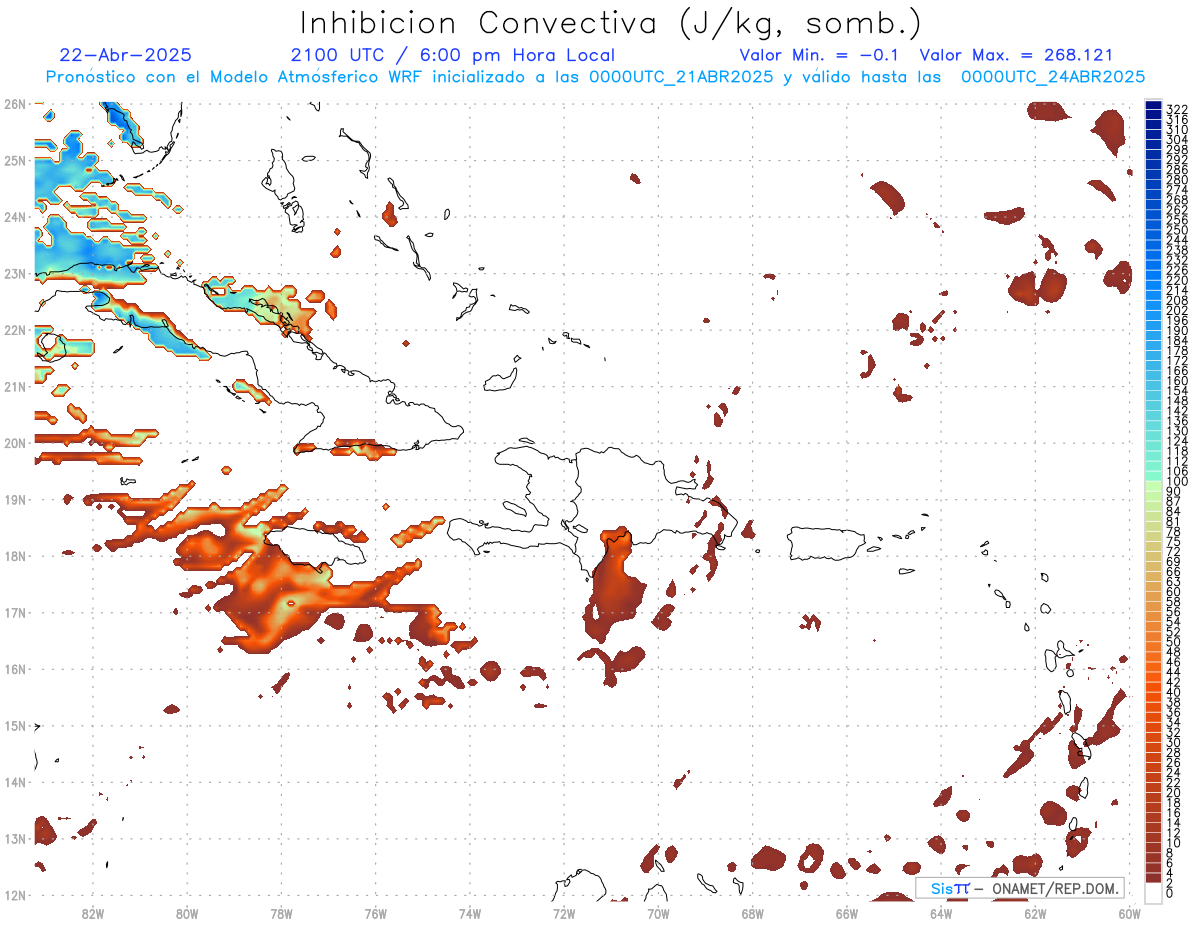
Task: Click the '20N' latitude label
Action: 14,443
